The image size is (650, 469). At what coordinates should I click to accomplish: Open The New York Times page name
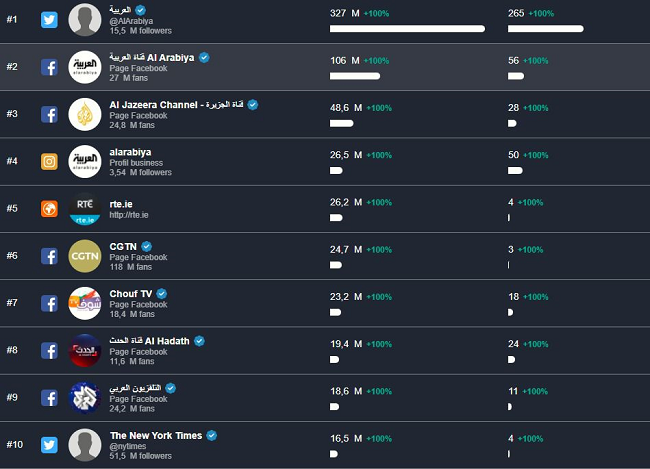click(155, 436)
